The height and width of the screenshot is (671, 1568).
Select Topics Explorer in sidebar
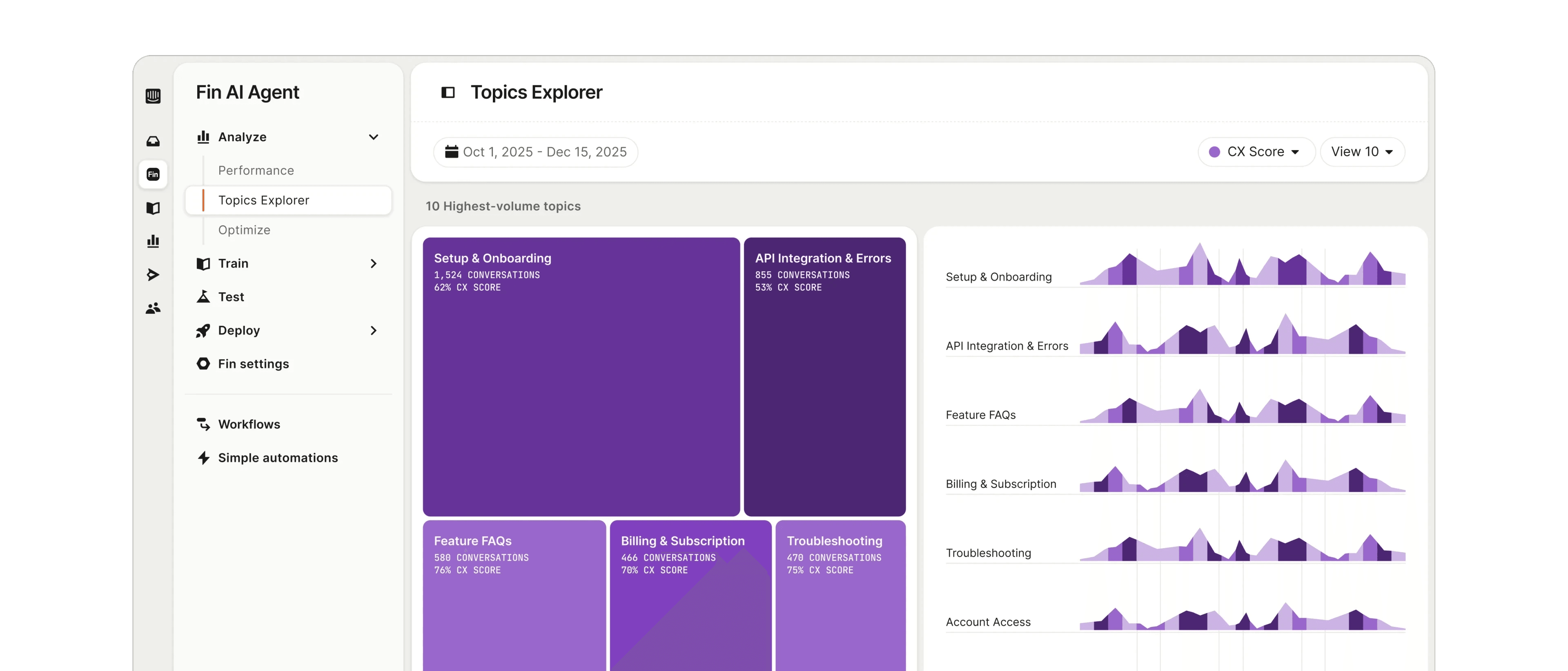pos(289,200)
